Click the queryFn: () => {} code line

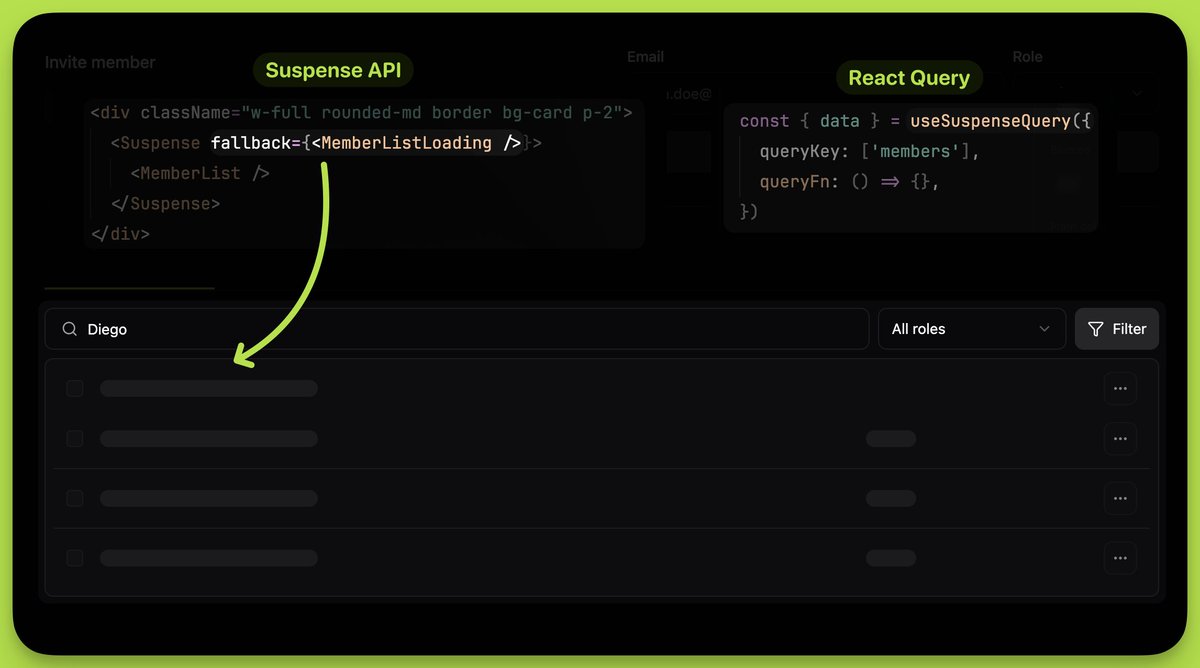pyautogui.click(x=850, y=182)
